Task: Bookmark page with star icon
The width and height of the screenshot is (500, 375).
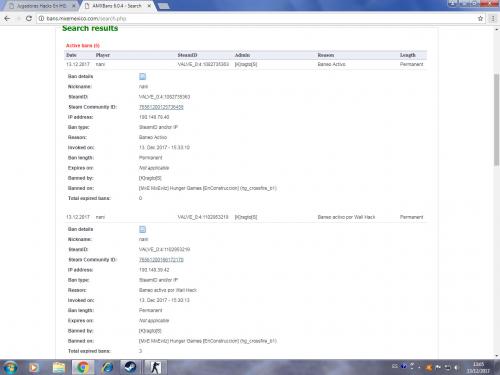Action: [480, 19]
